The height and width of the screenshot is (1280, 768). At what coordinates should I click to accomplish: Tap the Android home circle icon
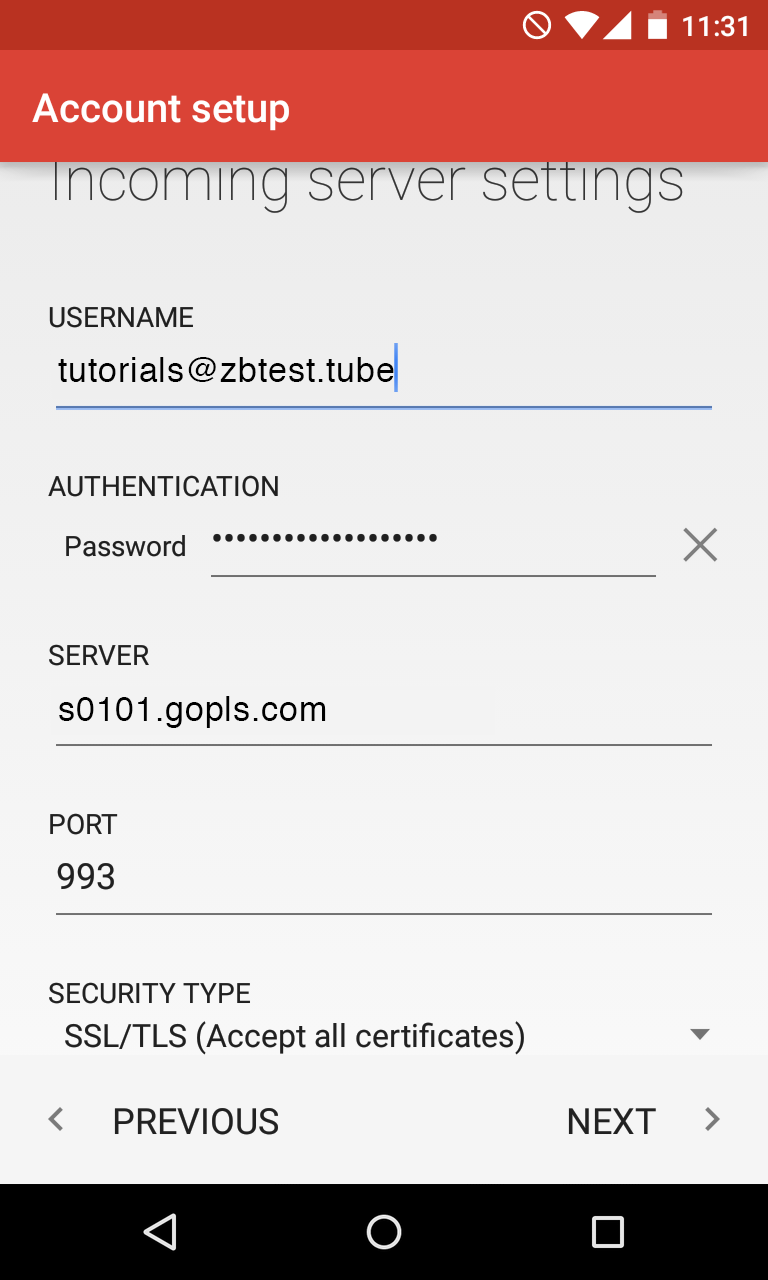tap(384, 1231)
